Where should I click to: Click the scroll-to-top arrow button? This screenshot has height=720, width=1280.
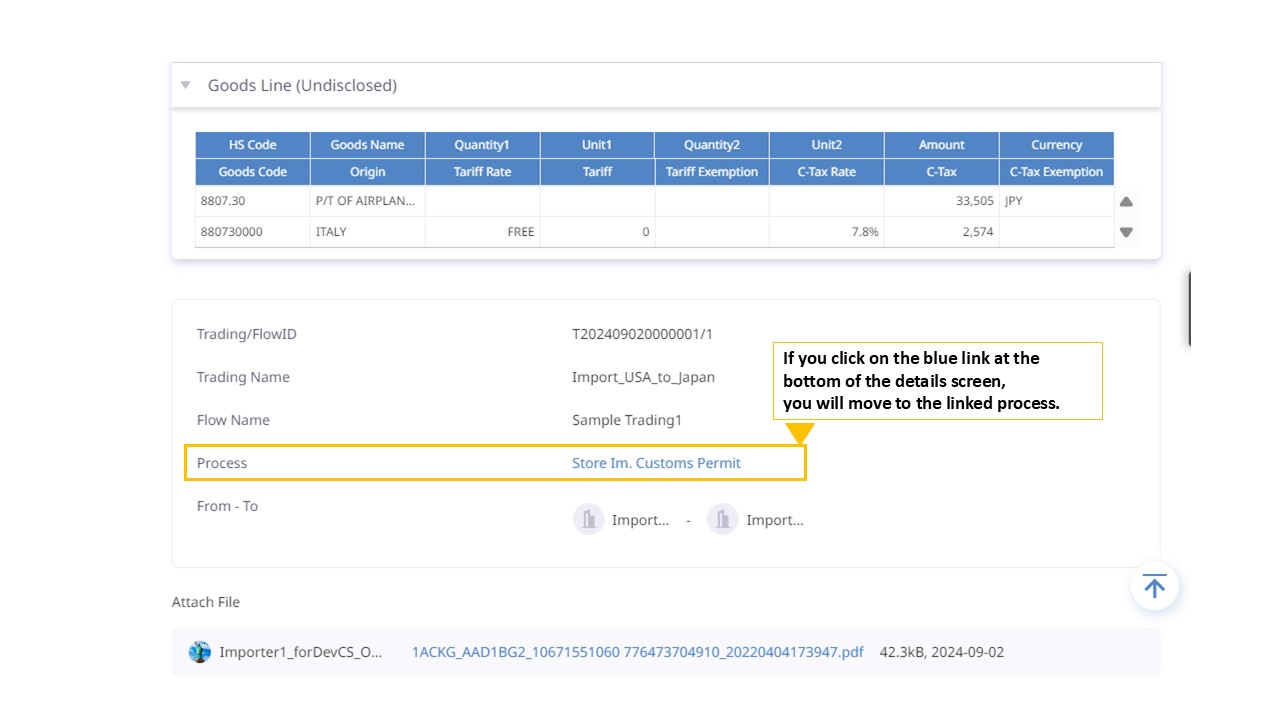(x=1155, y=586)
